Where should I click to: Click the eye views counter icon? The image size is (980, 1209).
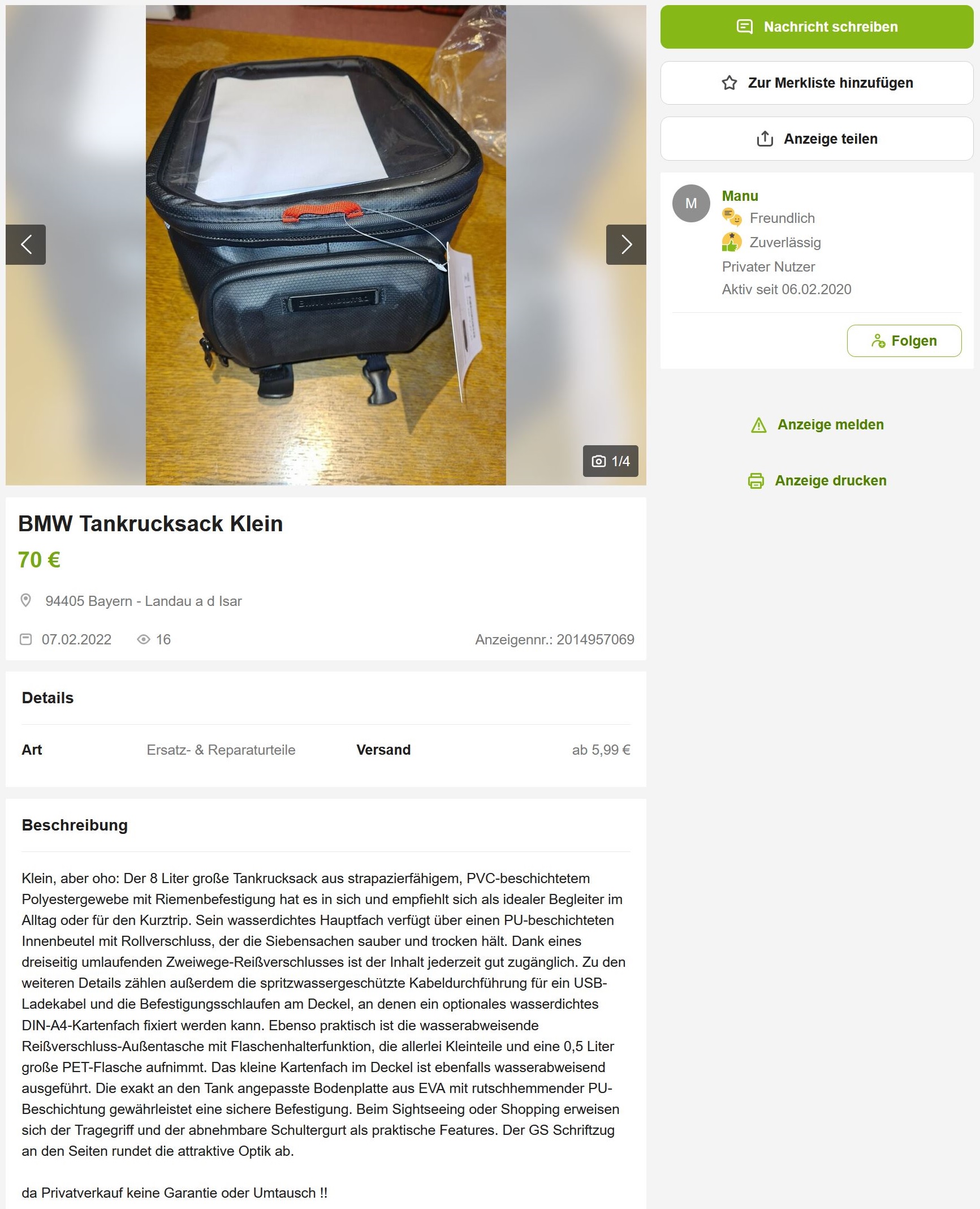[x=144, y=639]
